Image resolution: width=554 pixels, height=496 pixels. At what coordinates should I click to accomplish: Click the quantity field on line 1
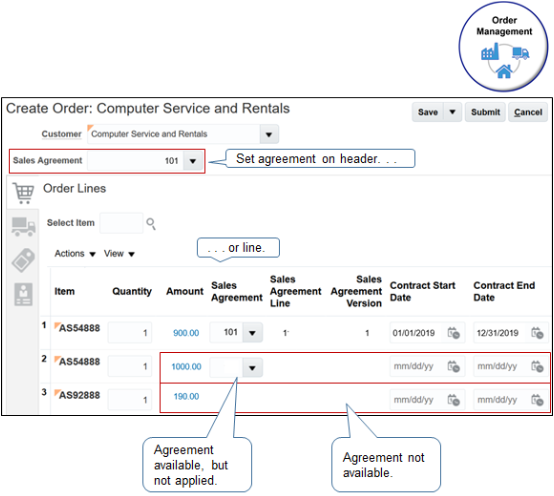[130, 332]
